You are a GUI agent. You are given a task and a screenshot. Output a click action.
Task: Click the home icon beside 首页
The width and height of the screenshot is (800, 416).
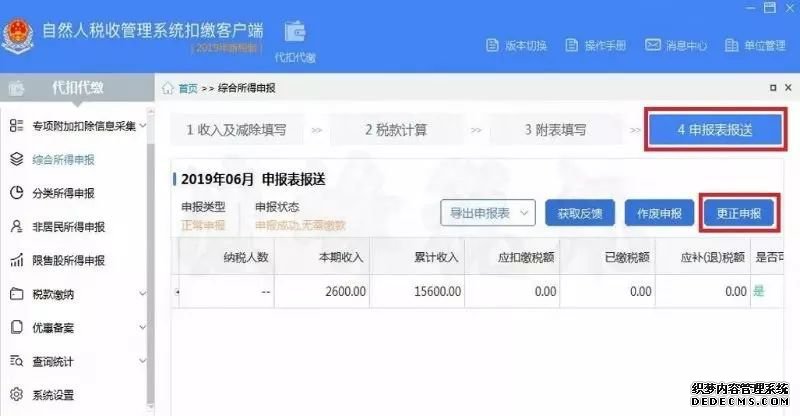coord(168,88)
